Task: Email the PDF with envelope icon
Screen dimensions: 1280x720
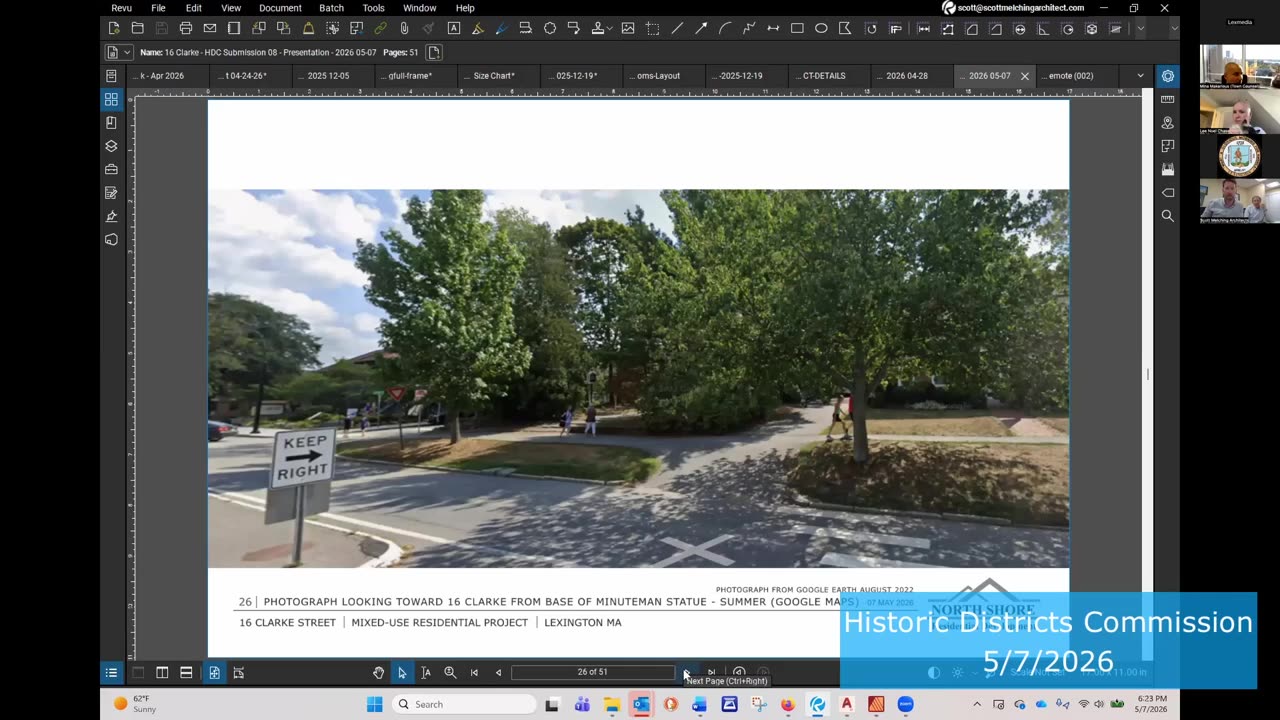Action: click(210, 29)
